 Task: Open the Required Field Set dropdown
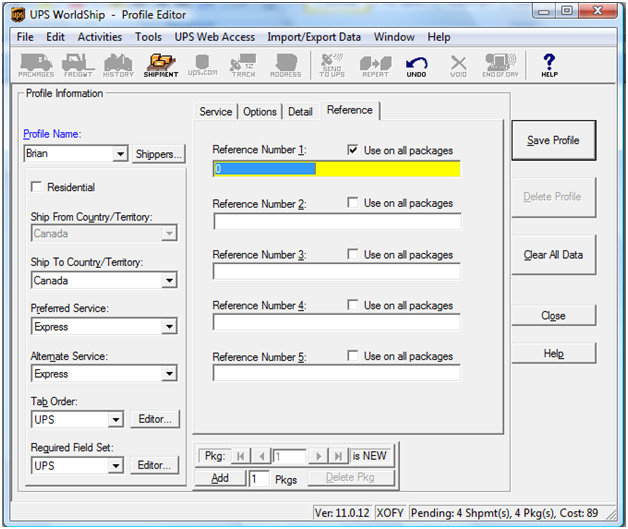click(x=116, y=466)
